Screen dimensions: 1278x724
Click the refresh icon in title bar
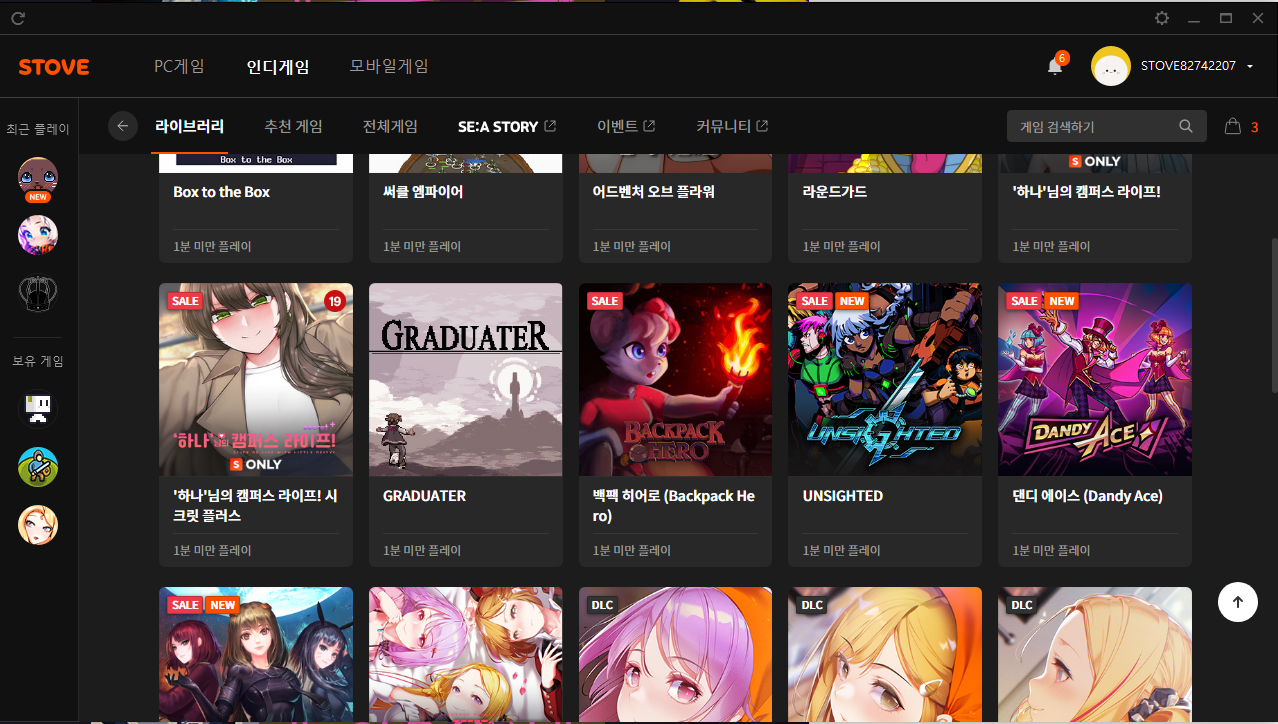tap(18, 18)
